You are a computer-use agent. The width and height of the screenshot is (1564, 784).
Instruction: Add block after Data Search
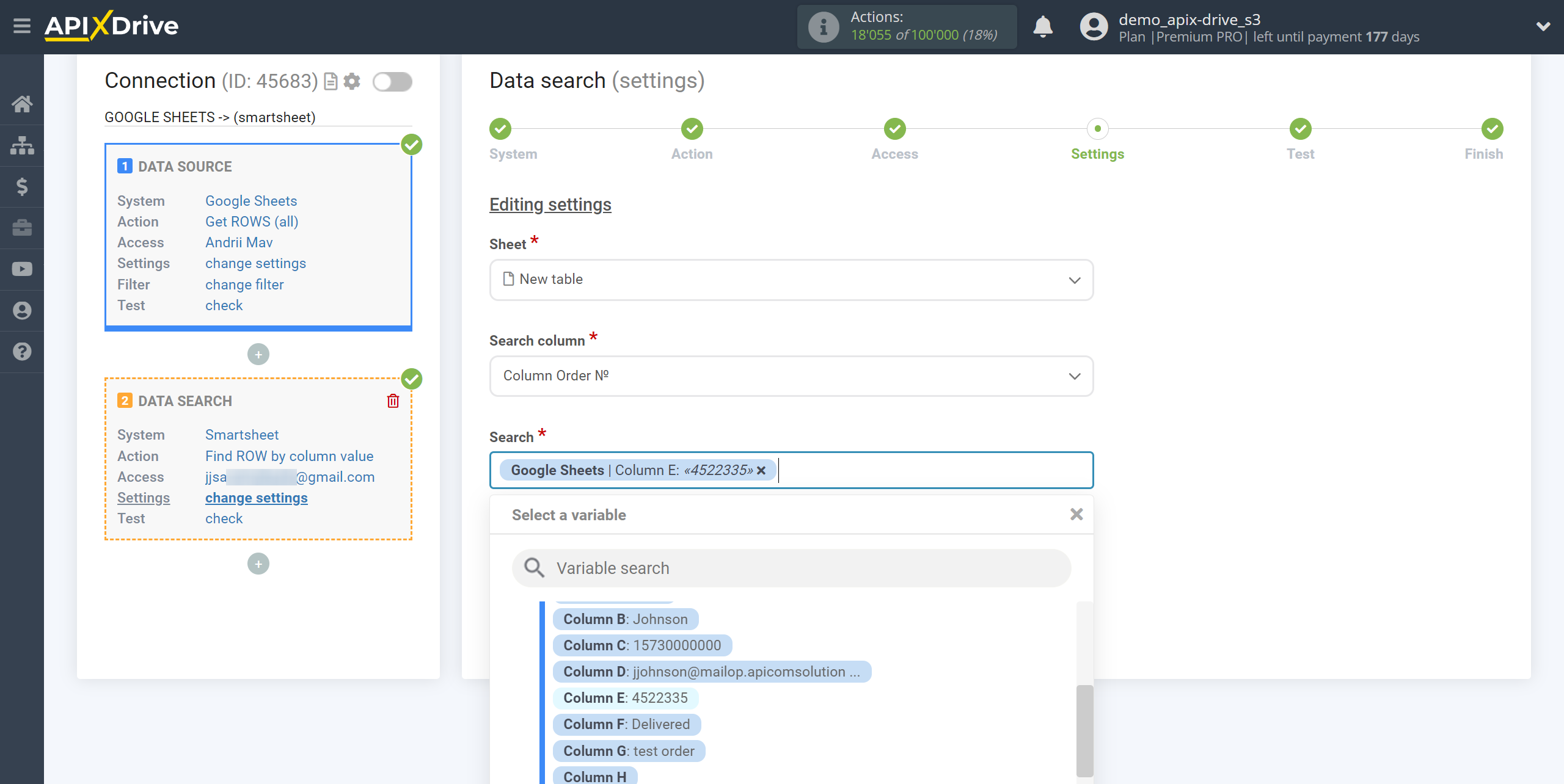258,564
